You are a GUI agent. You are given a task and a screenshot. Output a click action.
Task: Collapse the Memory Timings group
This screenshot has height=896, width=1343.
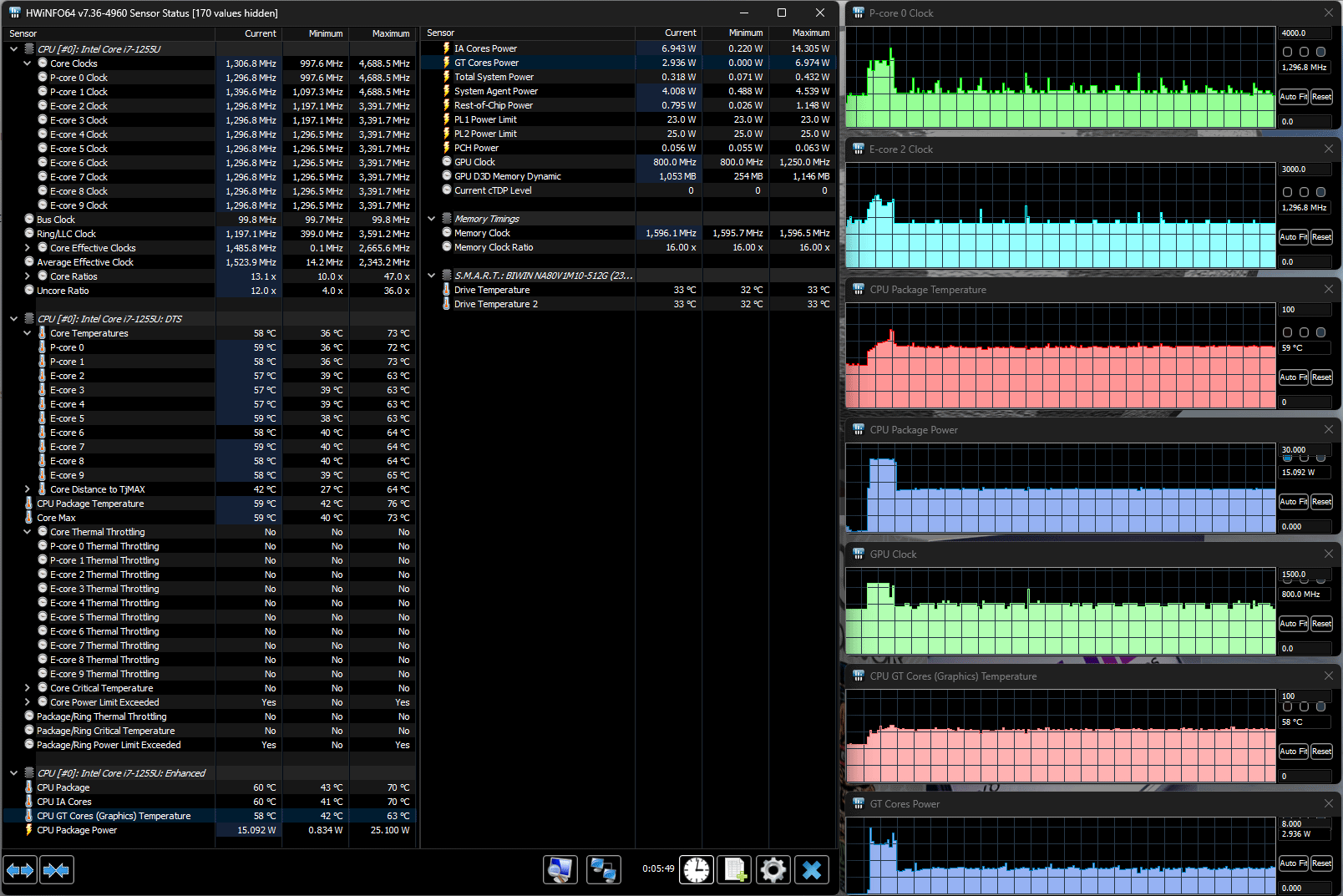[x=431, y=219]
